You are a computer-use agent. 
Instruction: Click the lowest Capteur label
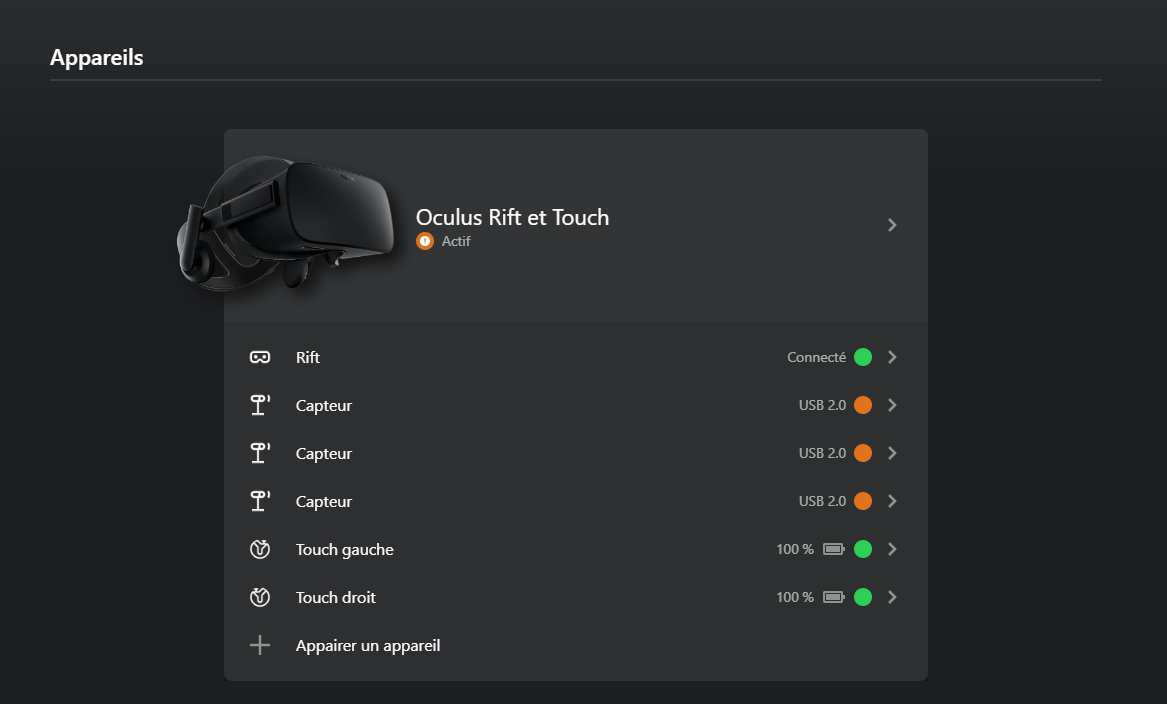[x=324, y=502]
